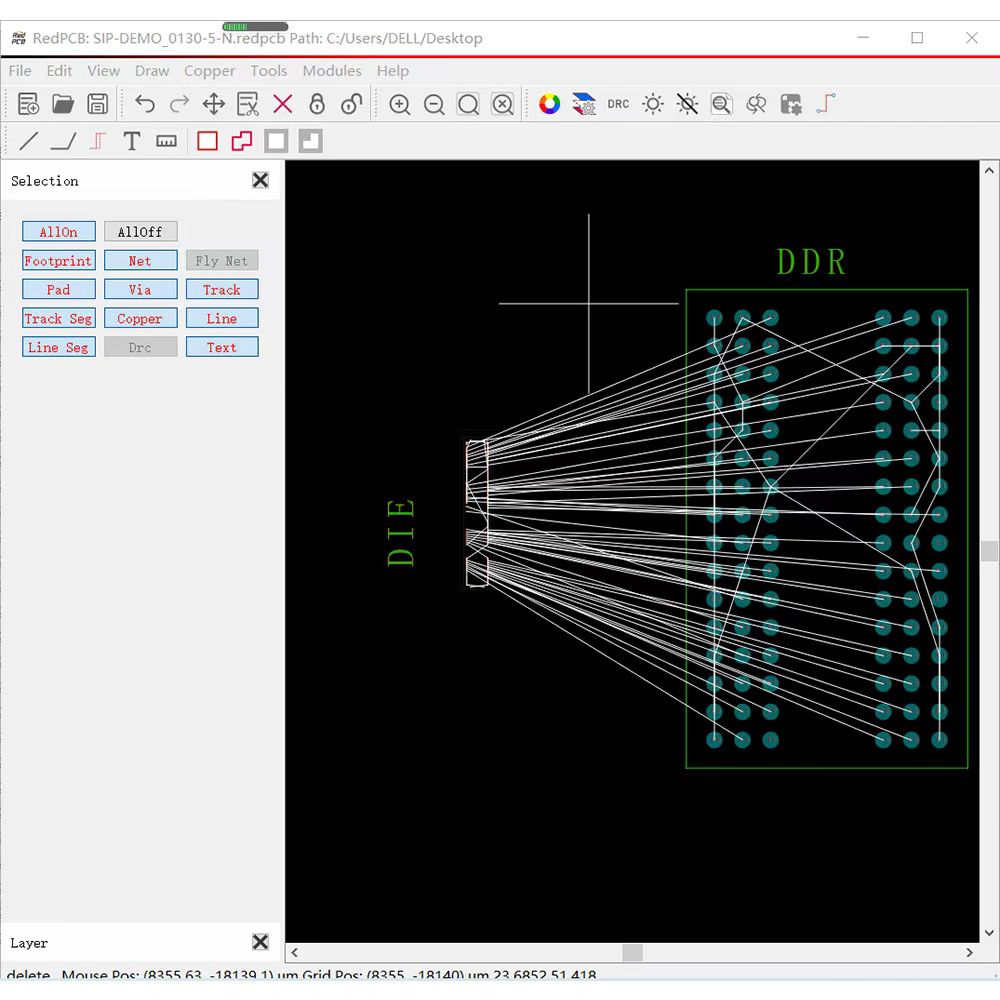This screenshot has width=1000, height=1000.
Task: Toggle the Copper selection filter
Action: pyautogui.click(x=140, y=319)
